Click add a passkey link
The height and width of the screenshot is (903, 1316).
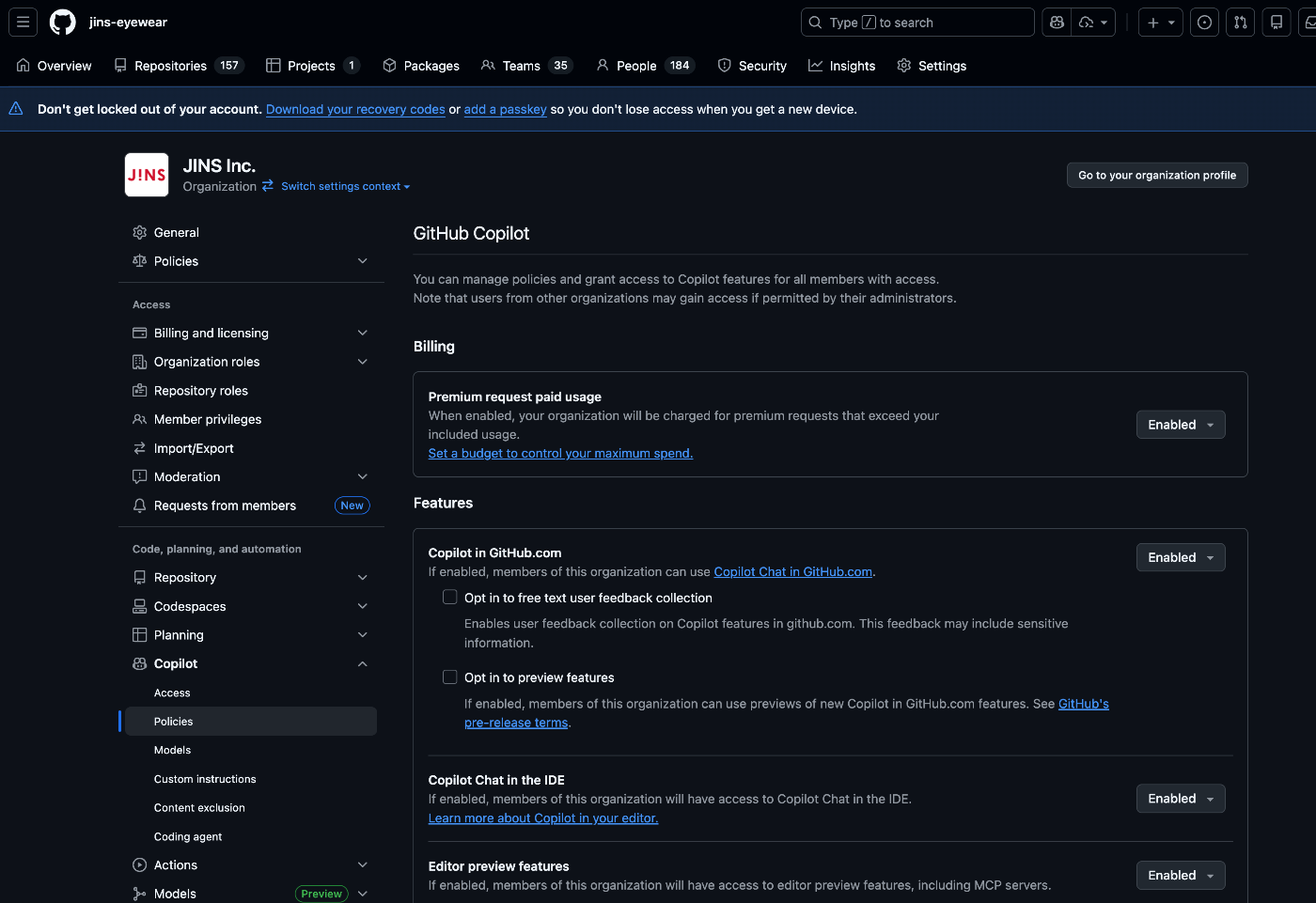pos(505,109)
